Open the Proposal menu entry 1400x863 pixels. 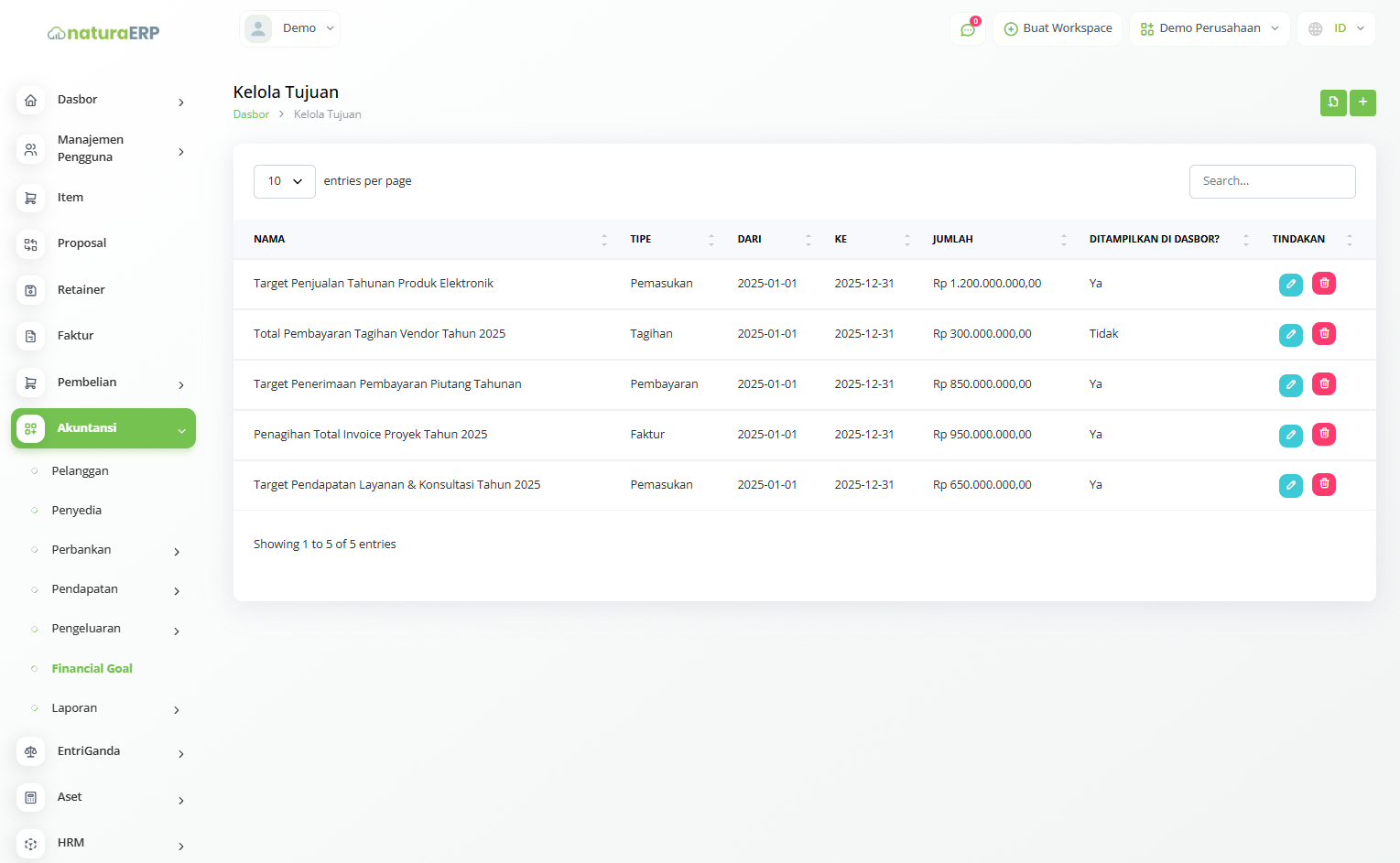[81, 243]
